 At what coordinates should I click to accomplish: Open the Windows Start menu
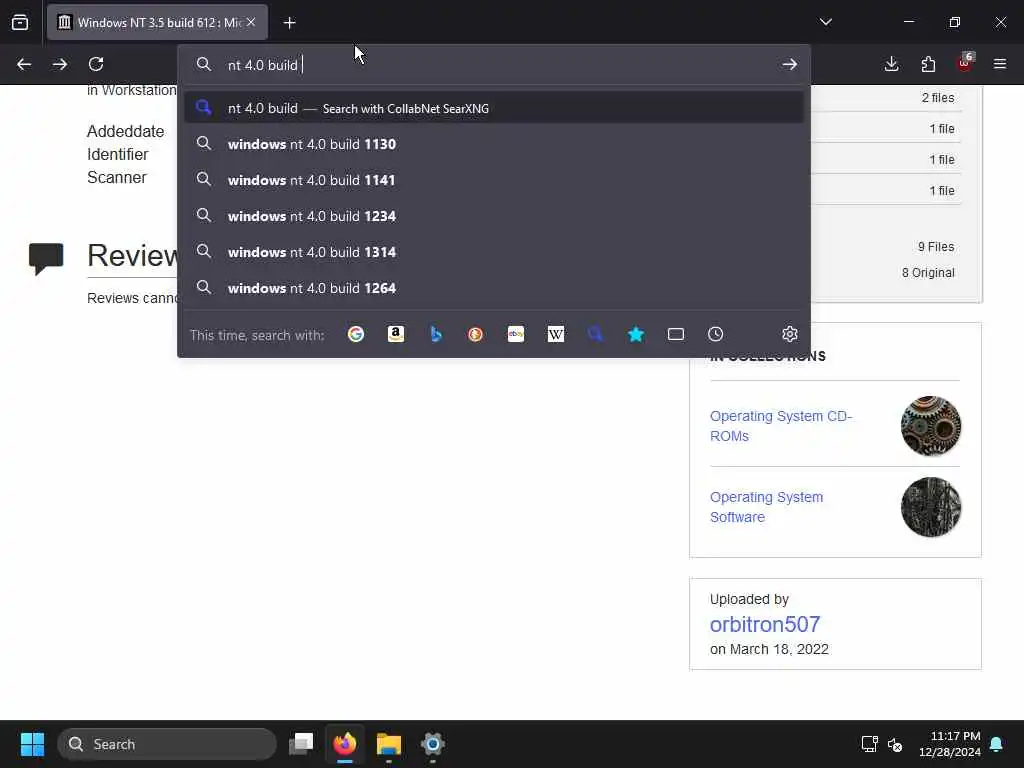[x=32, y=744]
